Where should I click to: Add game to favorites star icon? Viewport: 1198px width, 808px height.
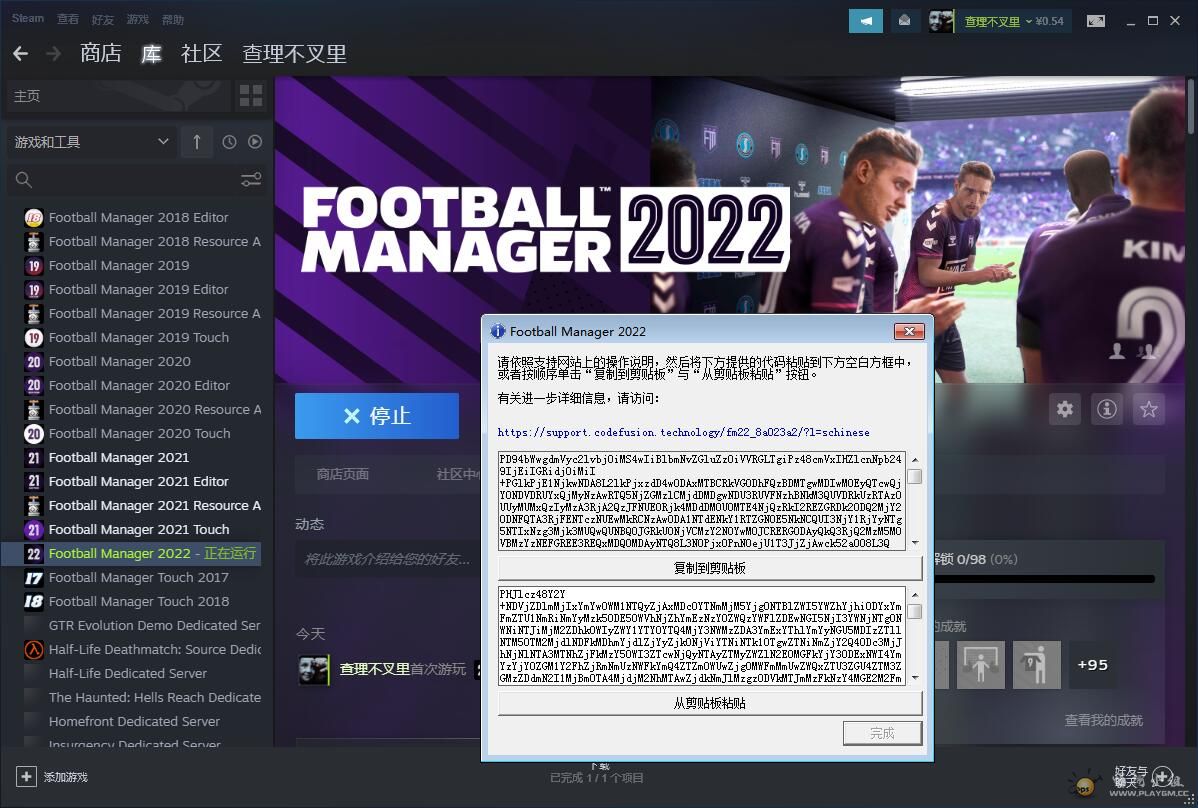tap(1148, 409)
